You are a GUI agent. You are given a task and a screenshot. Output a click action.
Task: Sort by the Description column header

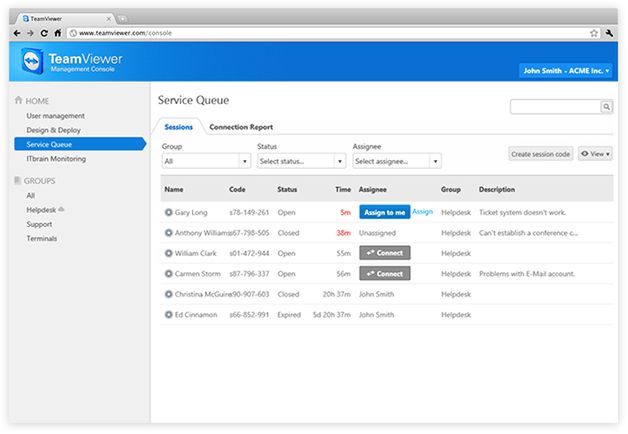click(497, 189)
